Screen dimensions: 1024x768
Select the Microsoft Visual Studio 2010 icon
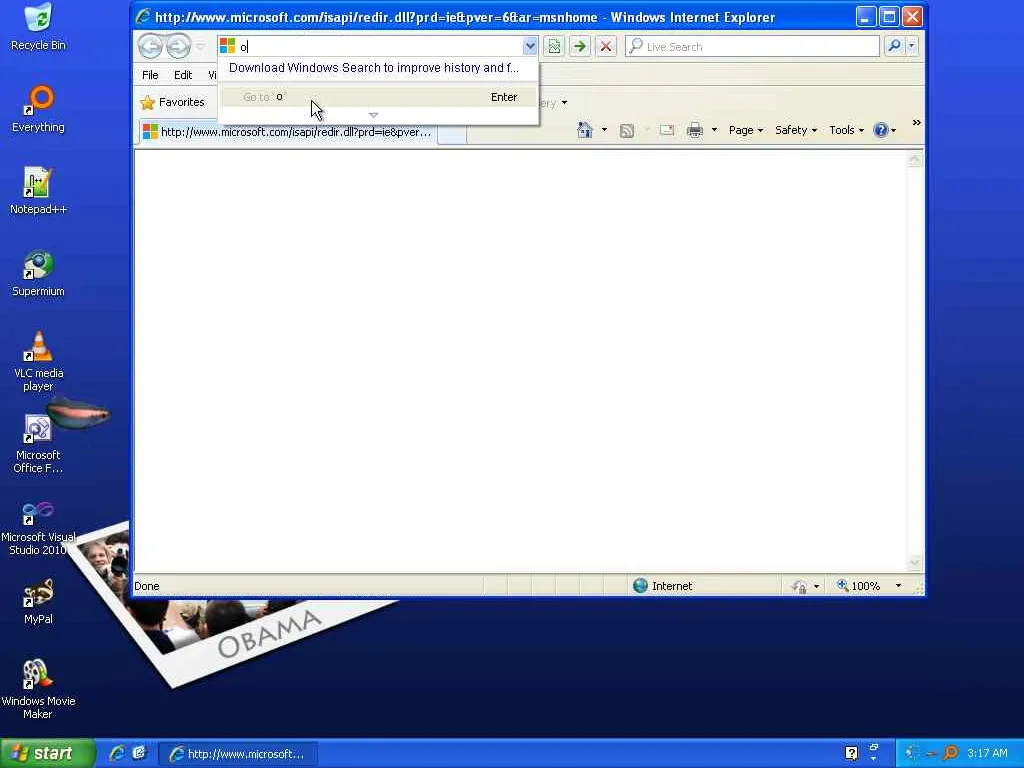tap(39, 526)
